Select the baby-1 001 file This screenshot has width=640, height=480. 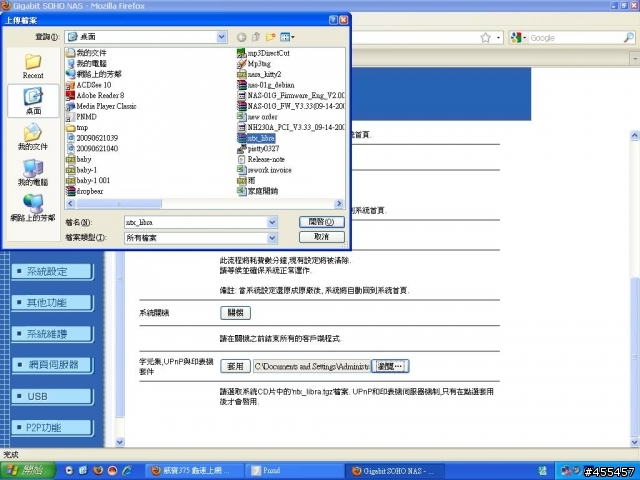coord(88,180)
